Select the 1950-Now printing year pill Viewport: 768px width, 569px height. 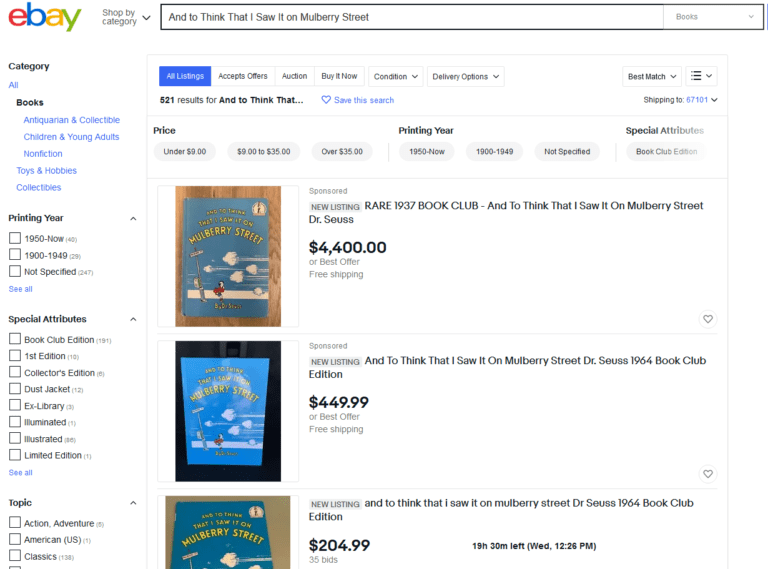[427, 152]
